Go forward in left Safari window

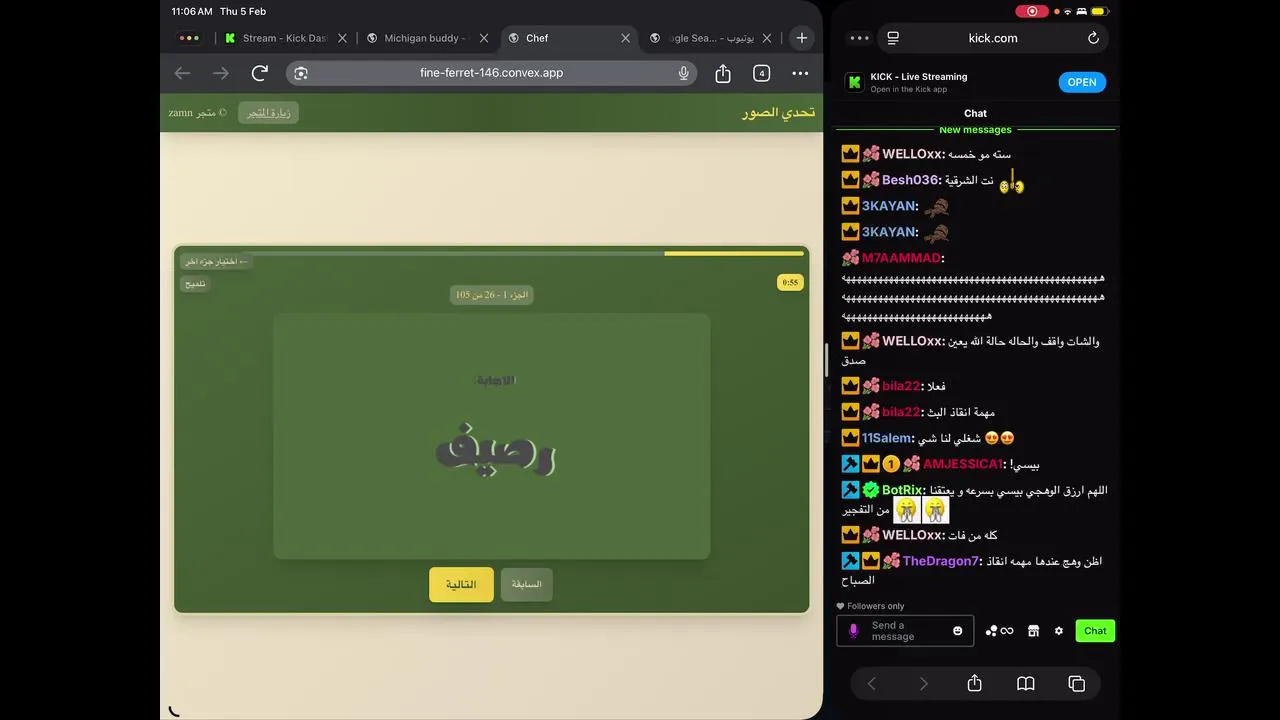point(221,73)
